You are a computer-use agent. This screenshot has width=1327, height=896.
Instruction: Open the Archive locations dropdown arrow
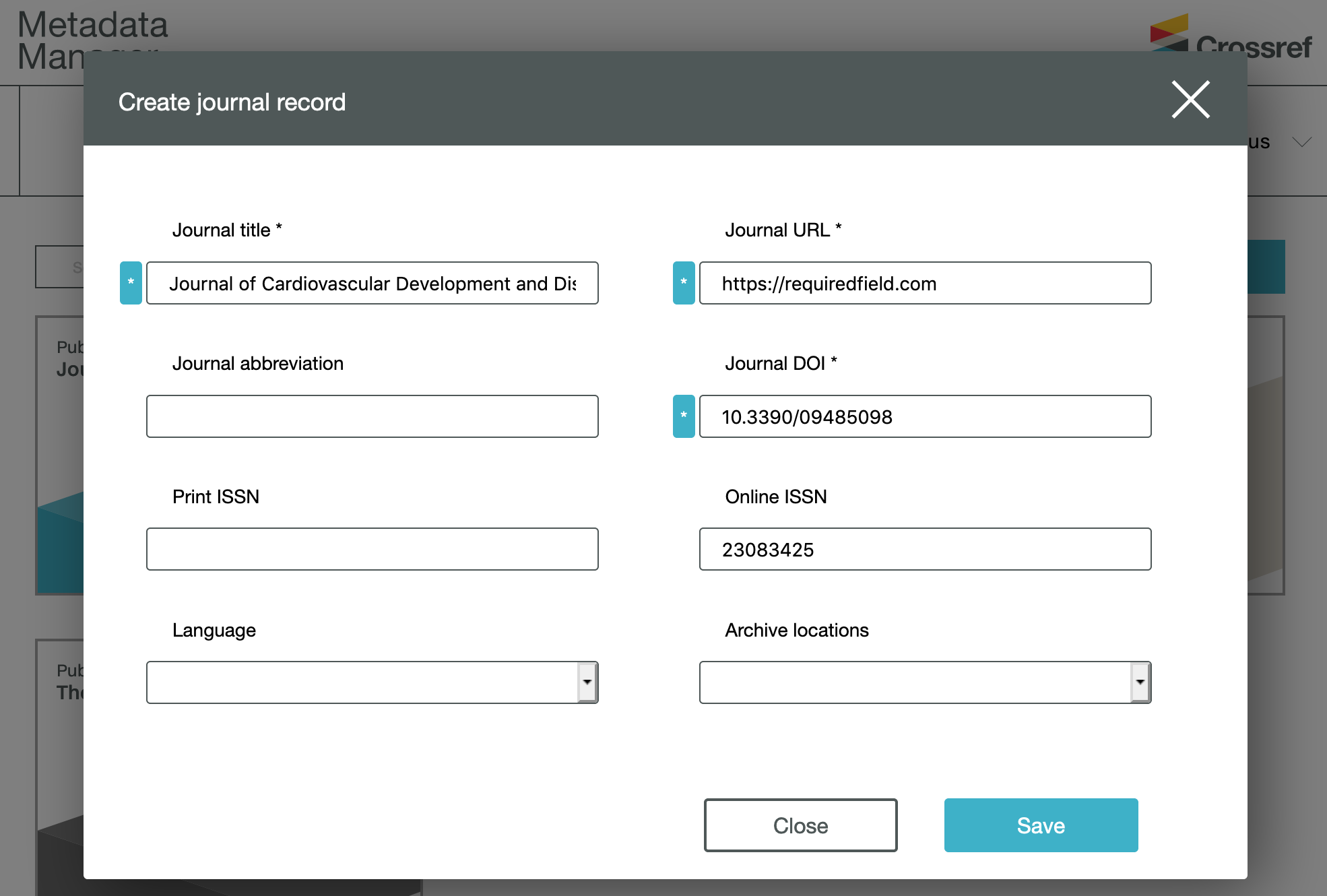1140,682
